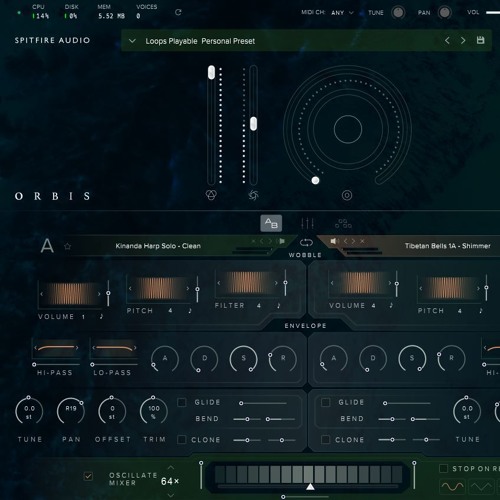The height and width of the screenshot is (500, 500).
Task: Click the loop link icon above WOBBLE
Action: (x=306, y=243)
